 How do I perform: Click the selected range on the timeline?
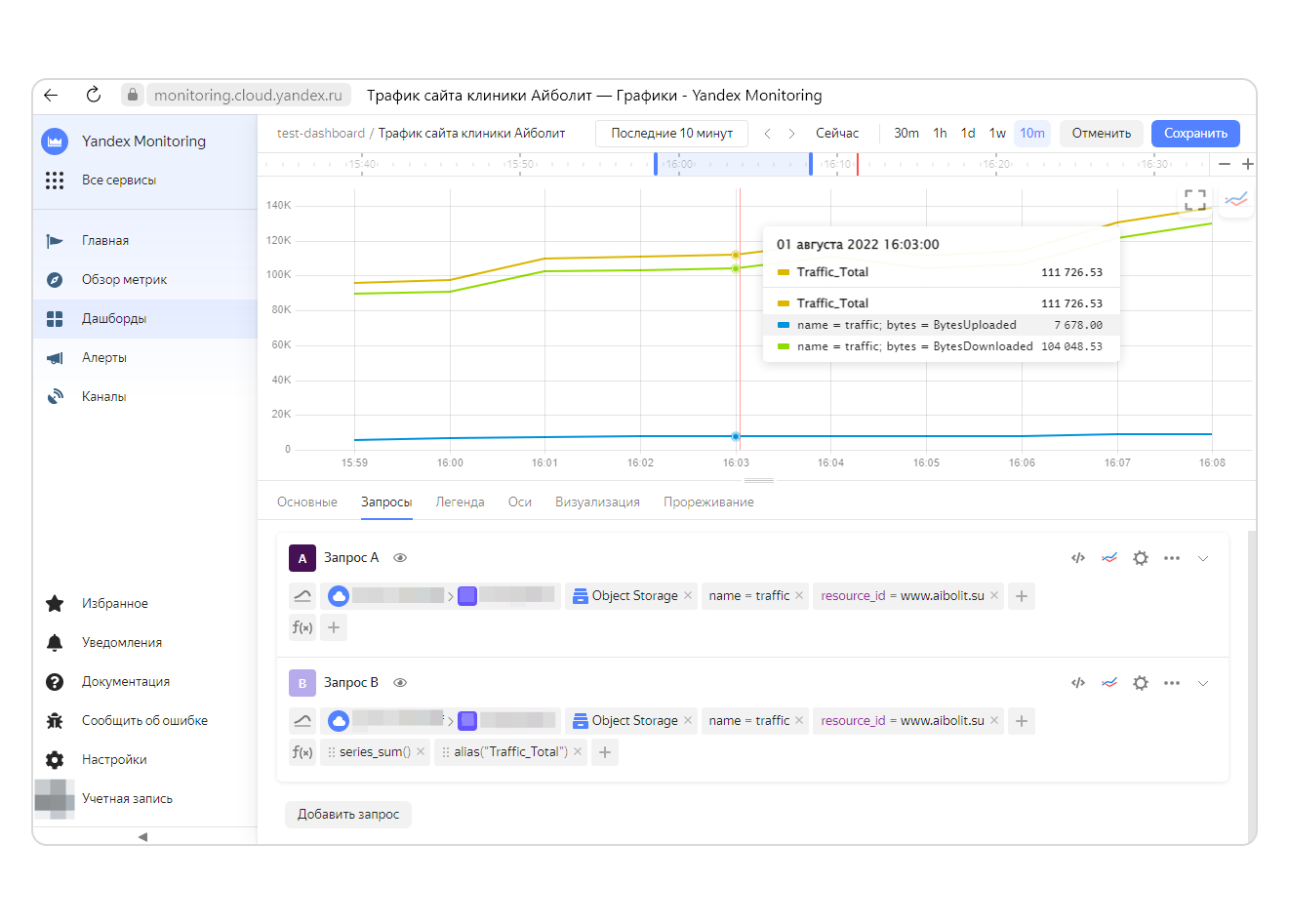[x=733, y=164]
